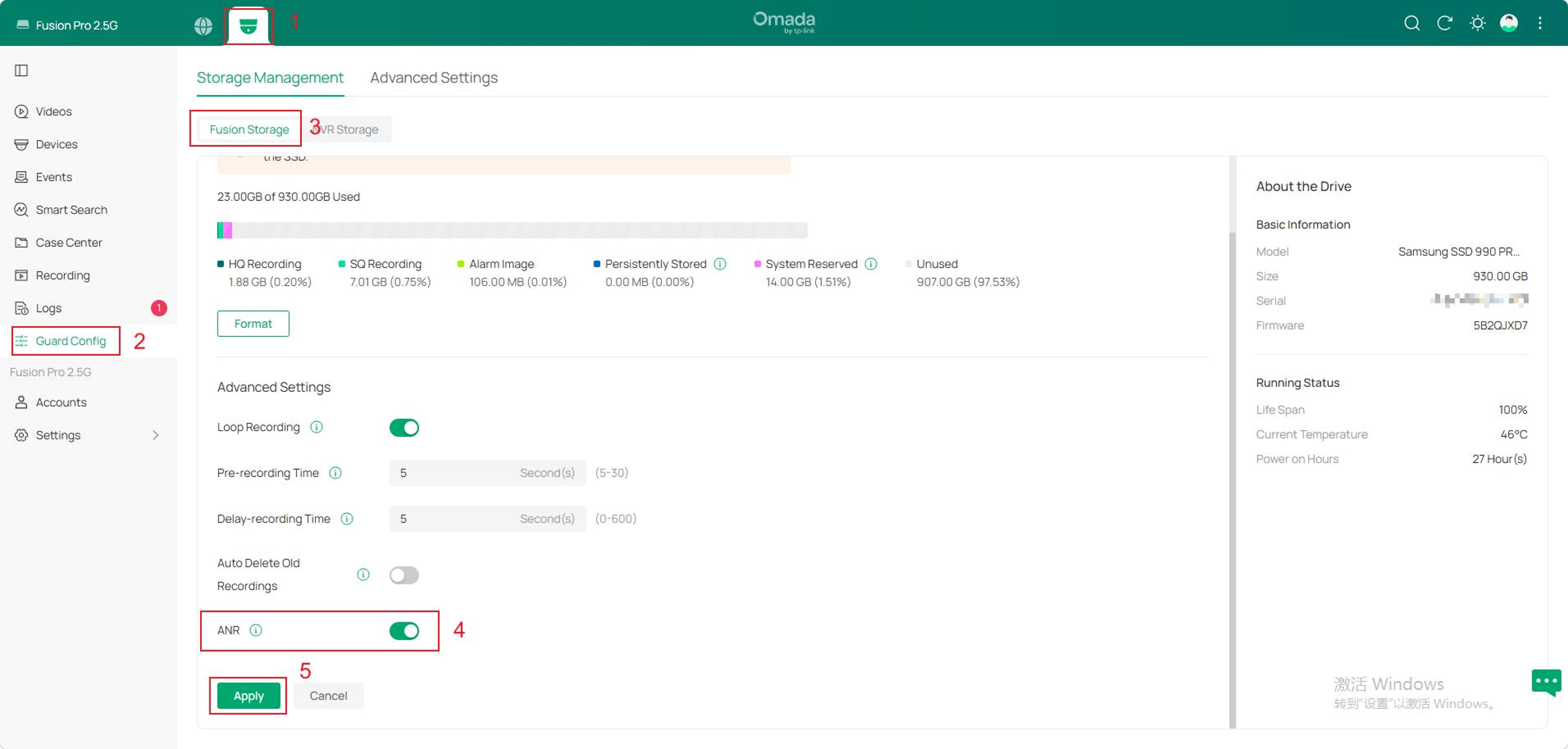Click the model 'Samsung SSD 990 PR...' text
Viewport: 1568px width, 749px height.
1458,252
